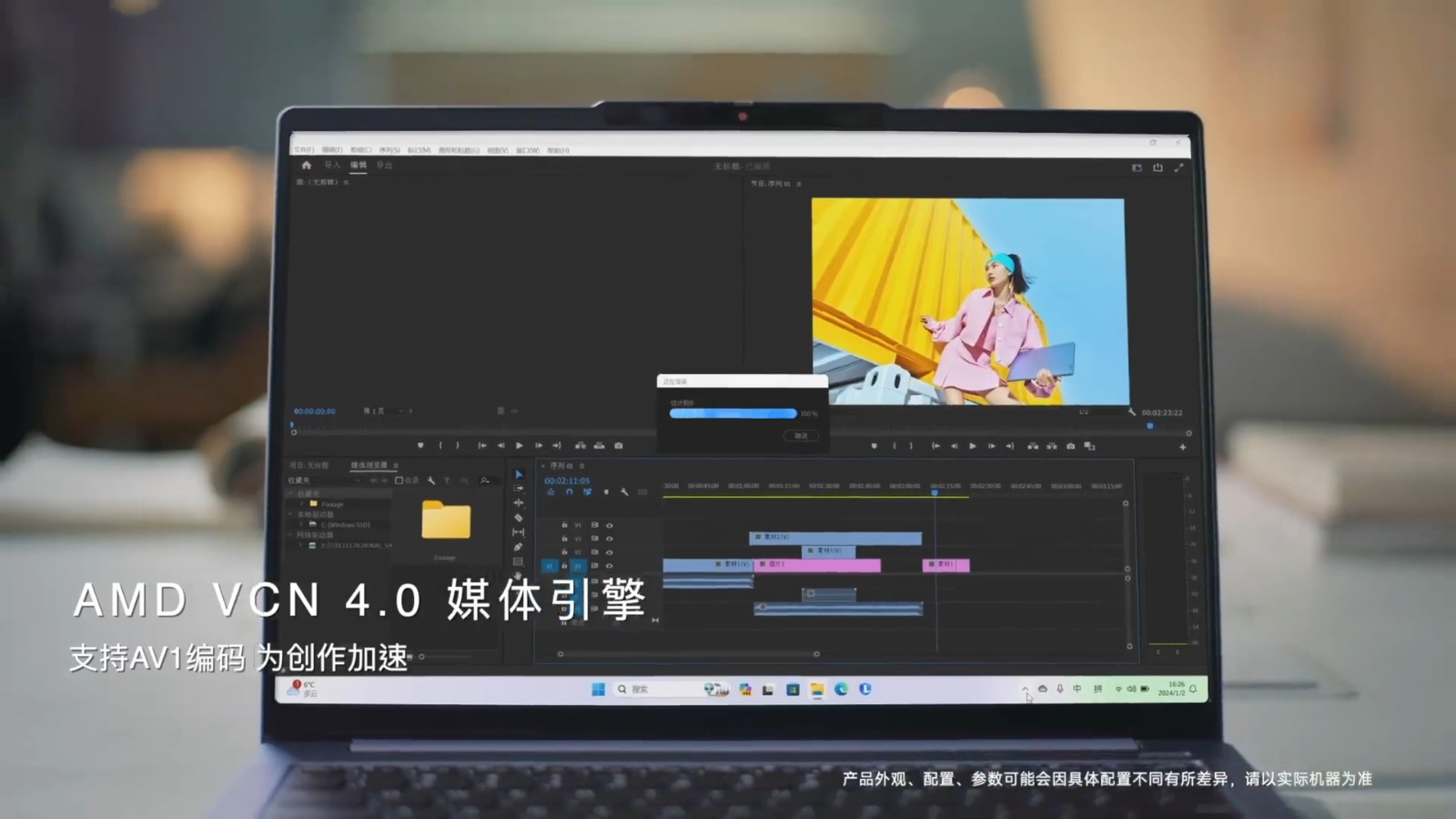Step back one frame in Program monitor
The image size is (1456, 819).
(955, 446)
